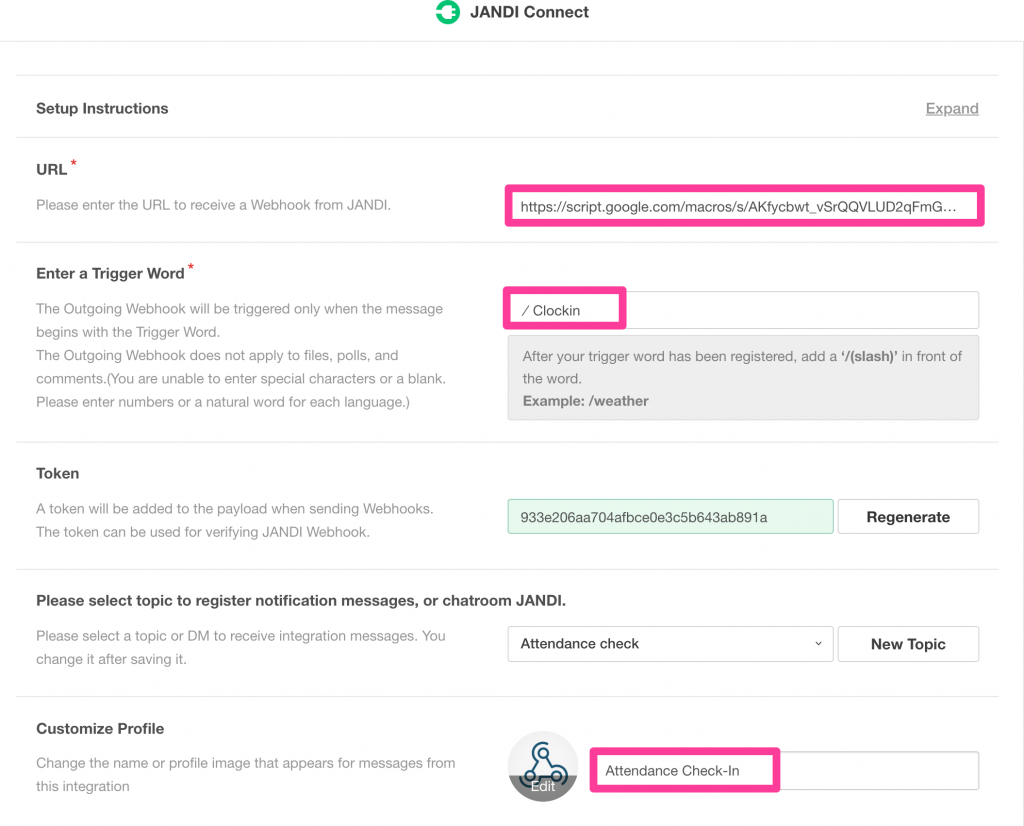Viewport: 1024px width, 826px height.
Task: Click the Setup Instructions heading
Action: 102,108
